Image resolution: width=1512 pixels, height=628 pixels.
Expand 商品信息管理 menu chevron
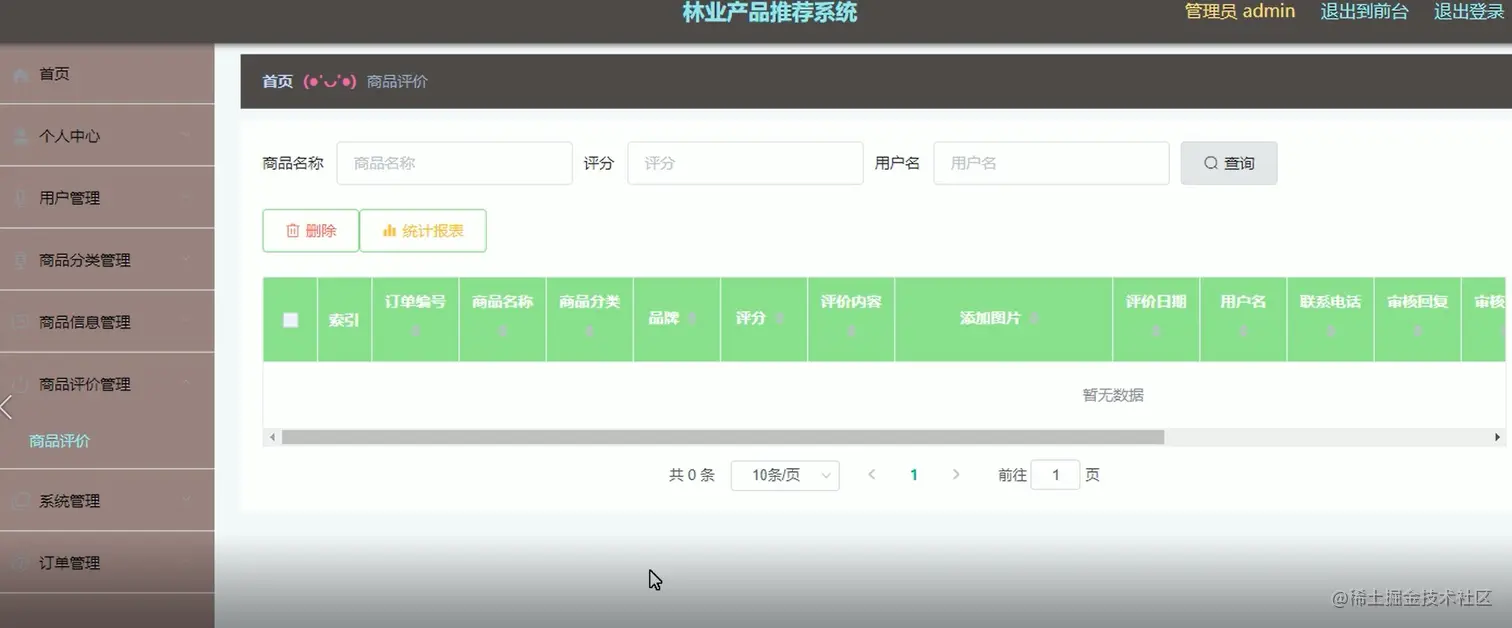point(188,323)
